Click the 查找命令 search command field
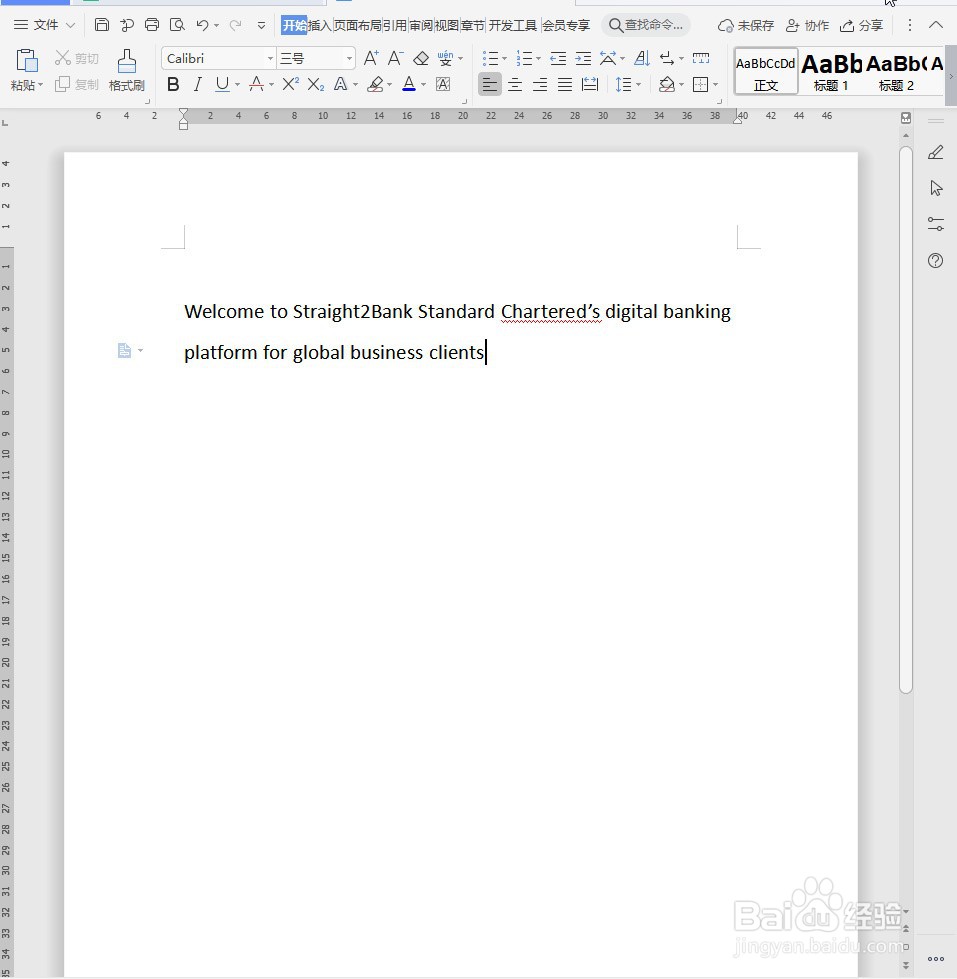 [x=646, y=25]
